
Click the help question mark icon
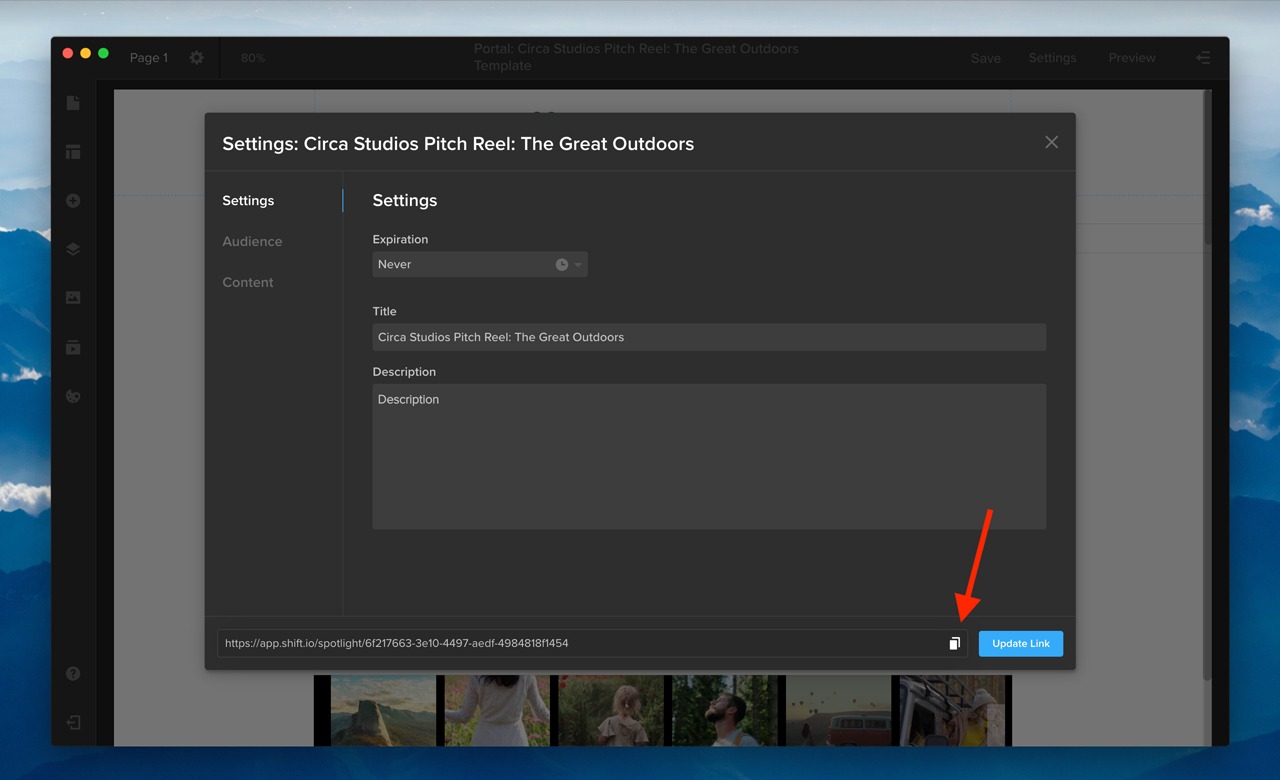pyautogui.click(x=73, y=673)
